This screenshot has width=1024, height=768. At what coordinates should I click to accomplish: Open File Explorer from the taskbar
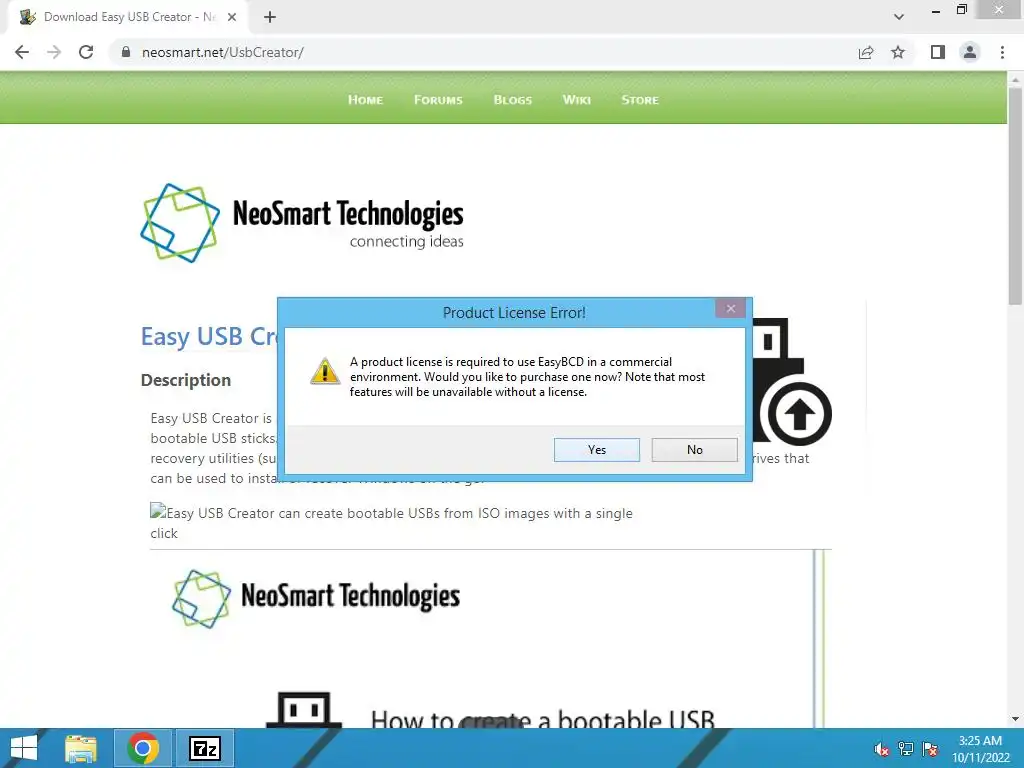pos(81,748)
